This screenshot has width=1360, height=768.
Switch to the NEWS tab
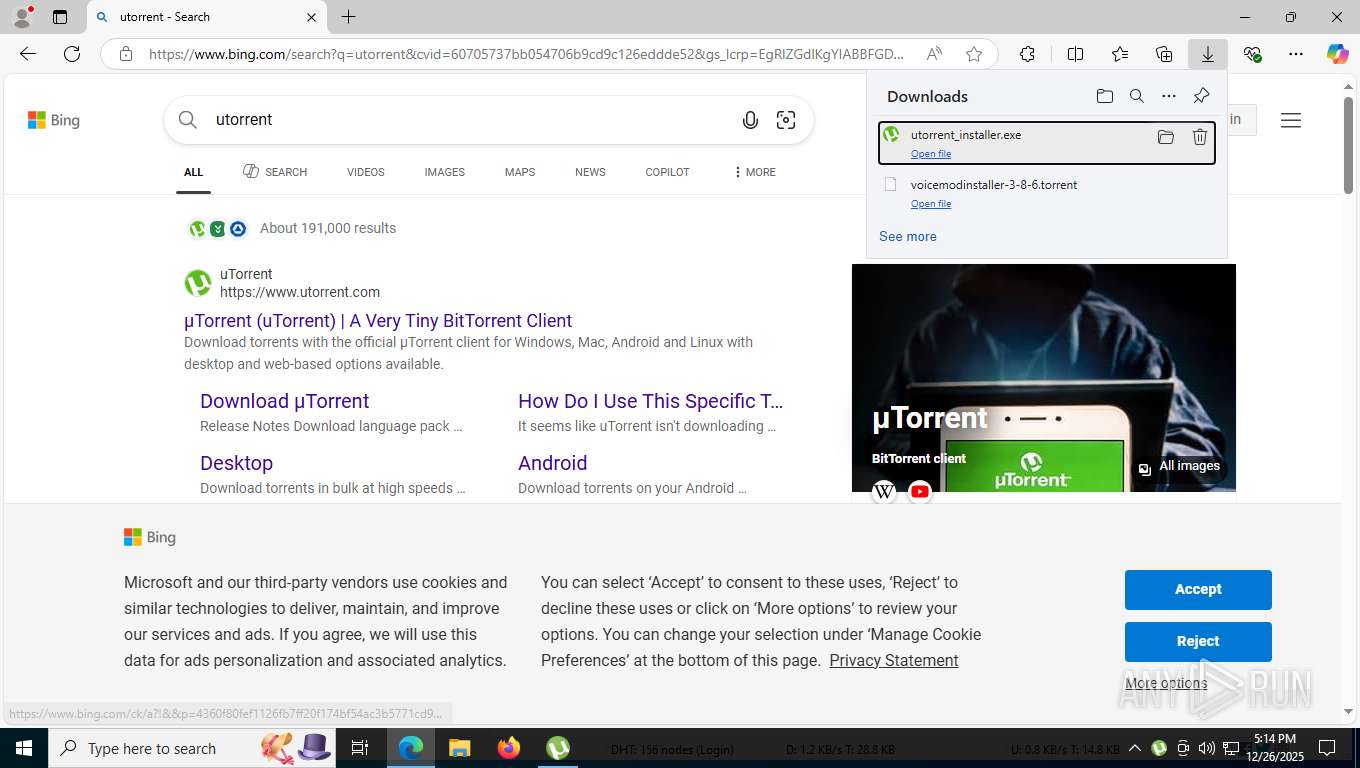[x=590, y=172]
